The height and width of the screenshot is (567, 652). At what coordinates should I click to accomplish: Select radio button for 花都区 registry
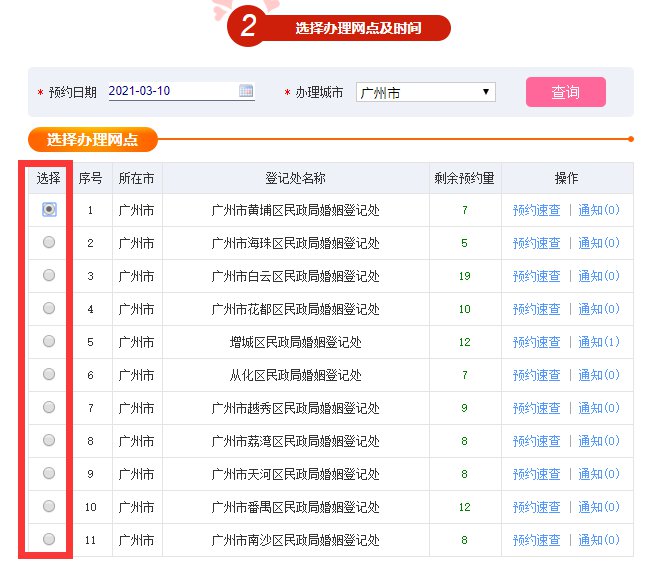coord(49,309)
